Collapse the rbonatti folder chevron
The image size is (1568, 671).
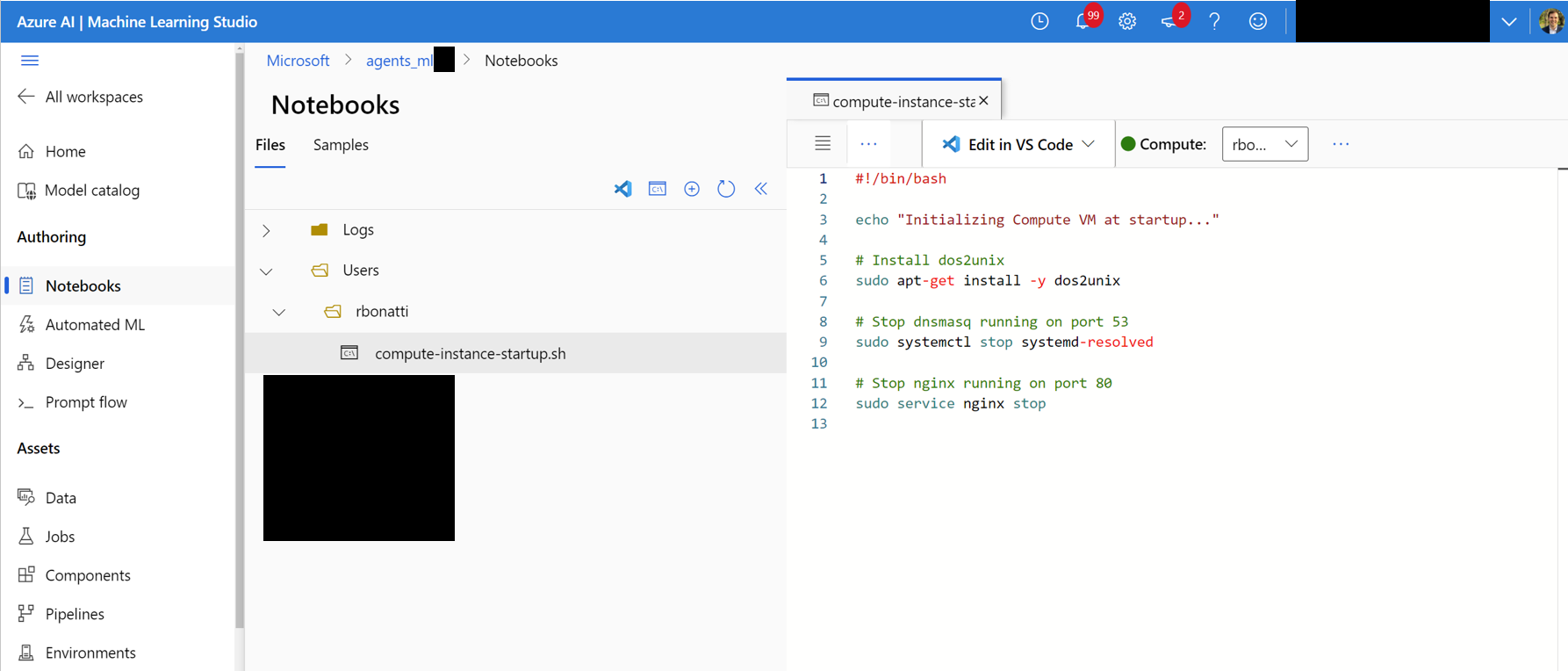(x=278, y=313)
